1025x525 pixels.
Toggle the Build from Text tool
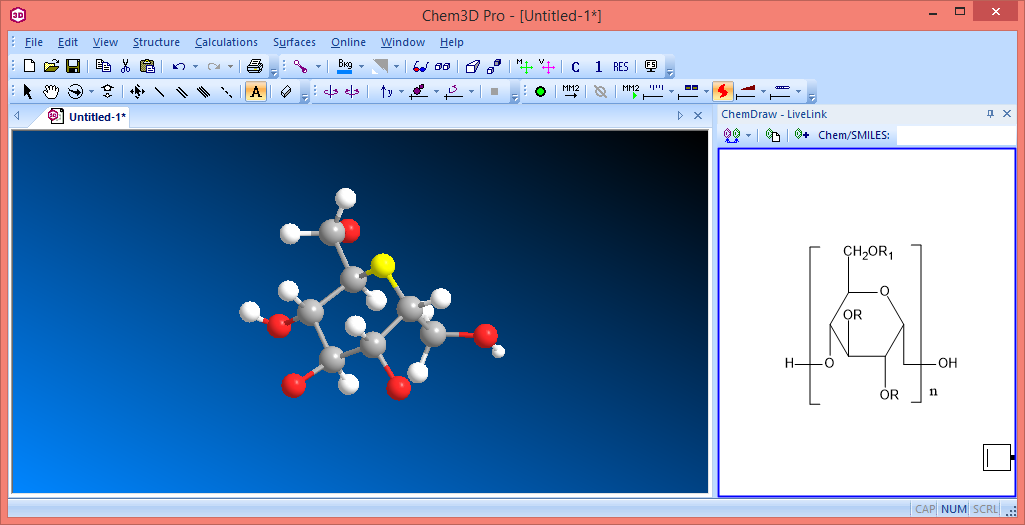coord(255,91)
